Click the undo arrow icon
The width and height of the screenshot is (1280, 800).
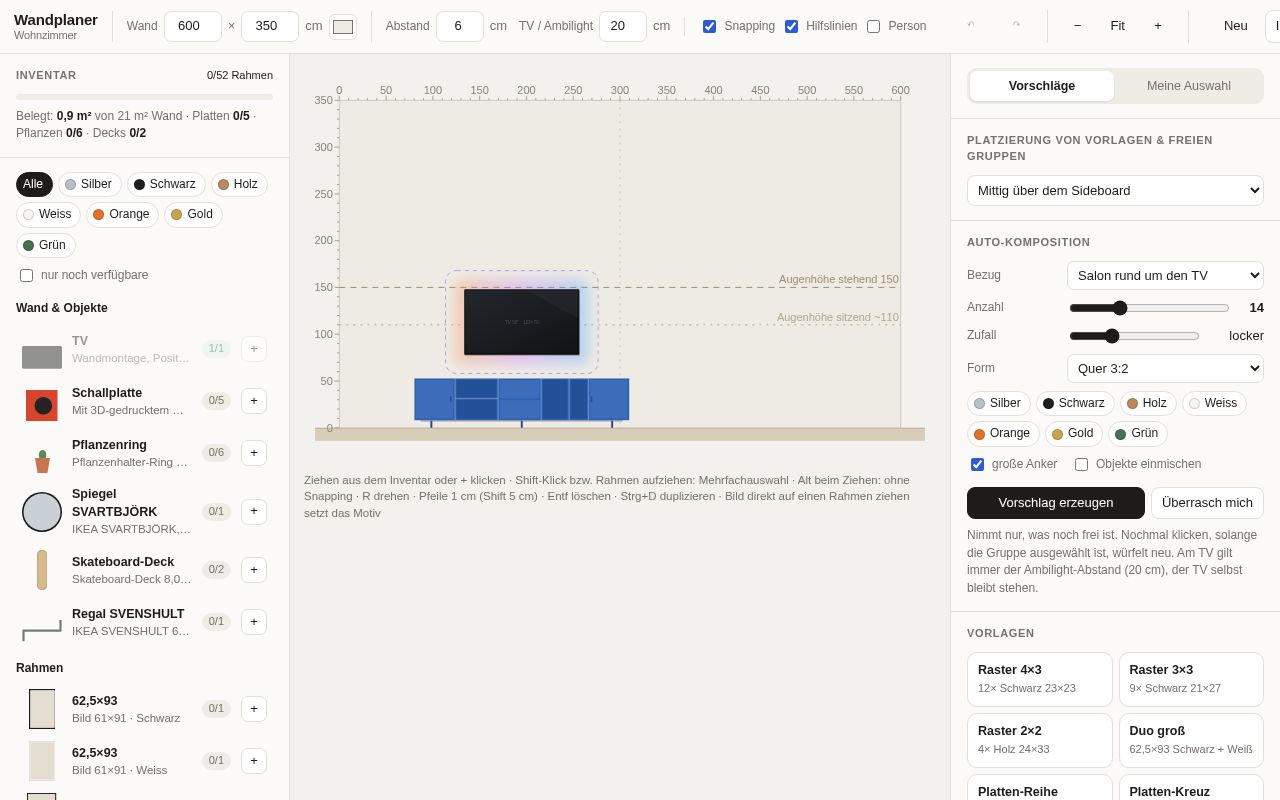(970, 26)
